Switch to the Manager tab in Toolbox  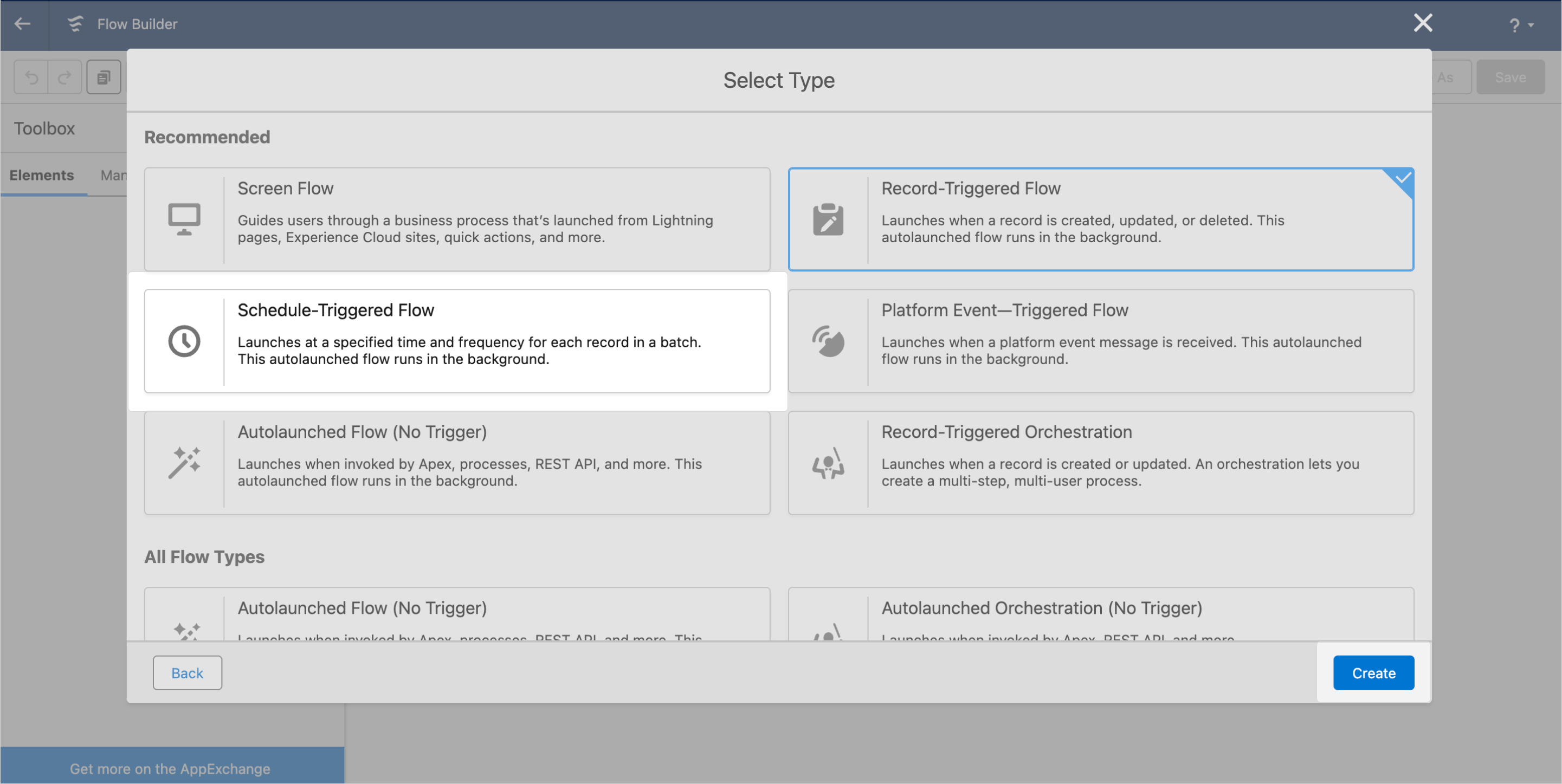tap(113, 175)
